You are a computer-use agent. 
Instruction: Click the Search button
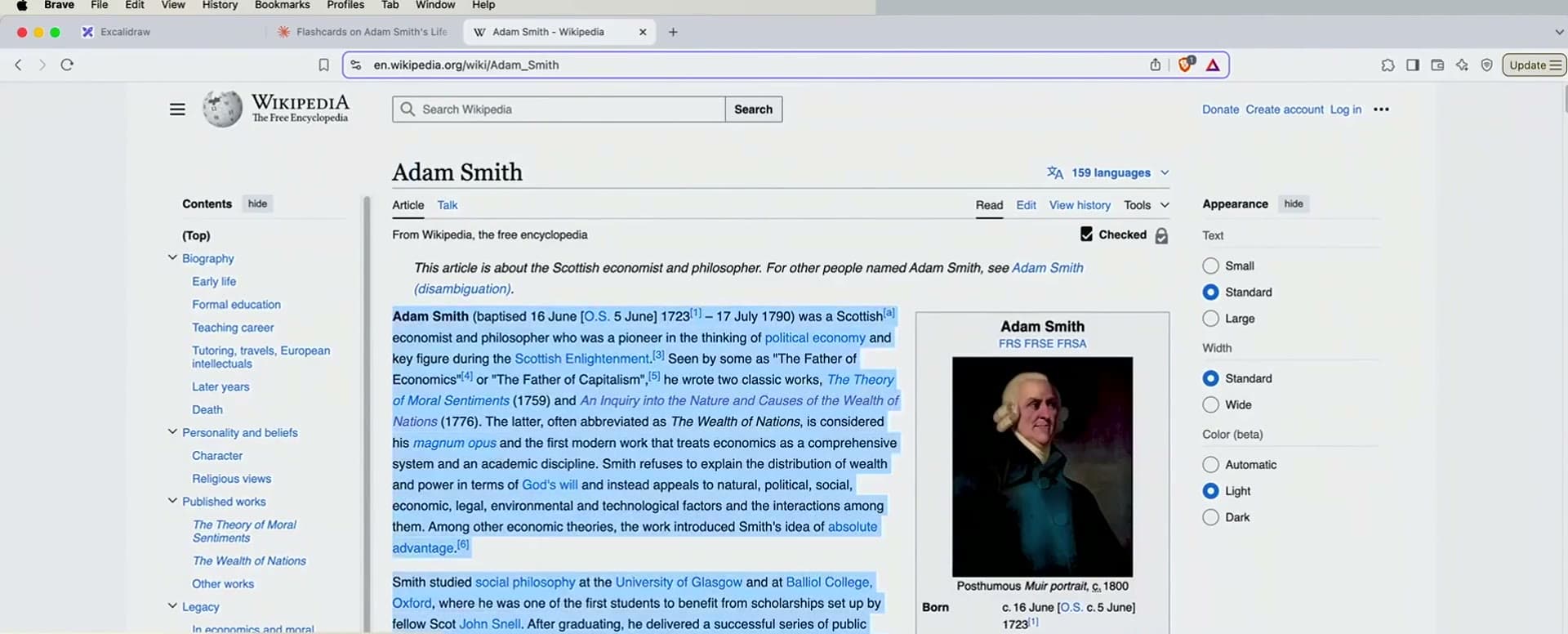coord(753,109)
